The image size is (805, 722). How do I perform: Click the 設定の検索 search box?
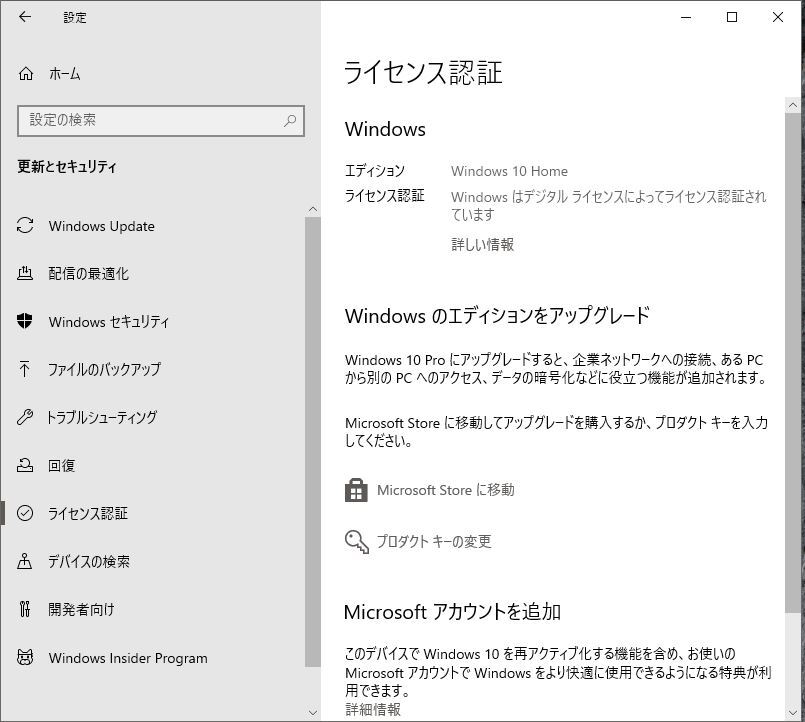click(161, 121)
